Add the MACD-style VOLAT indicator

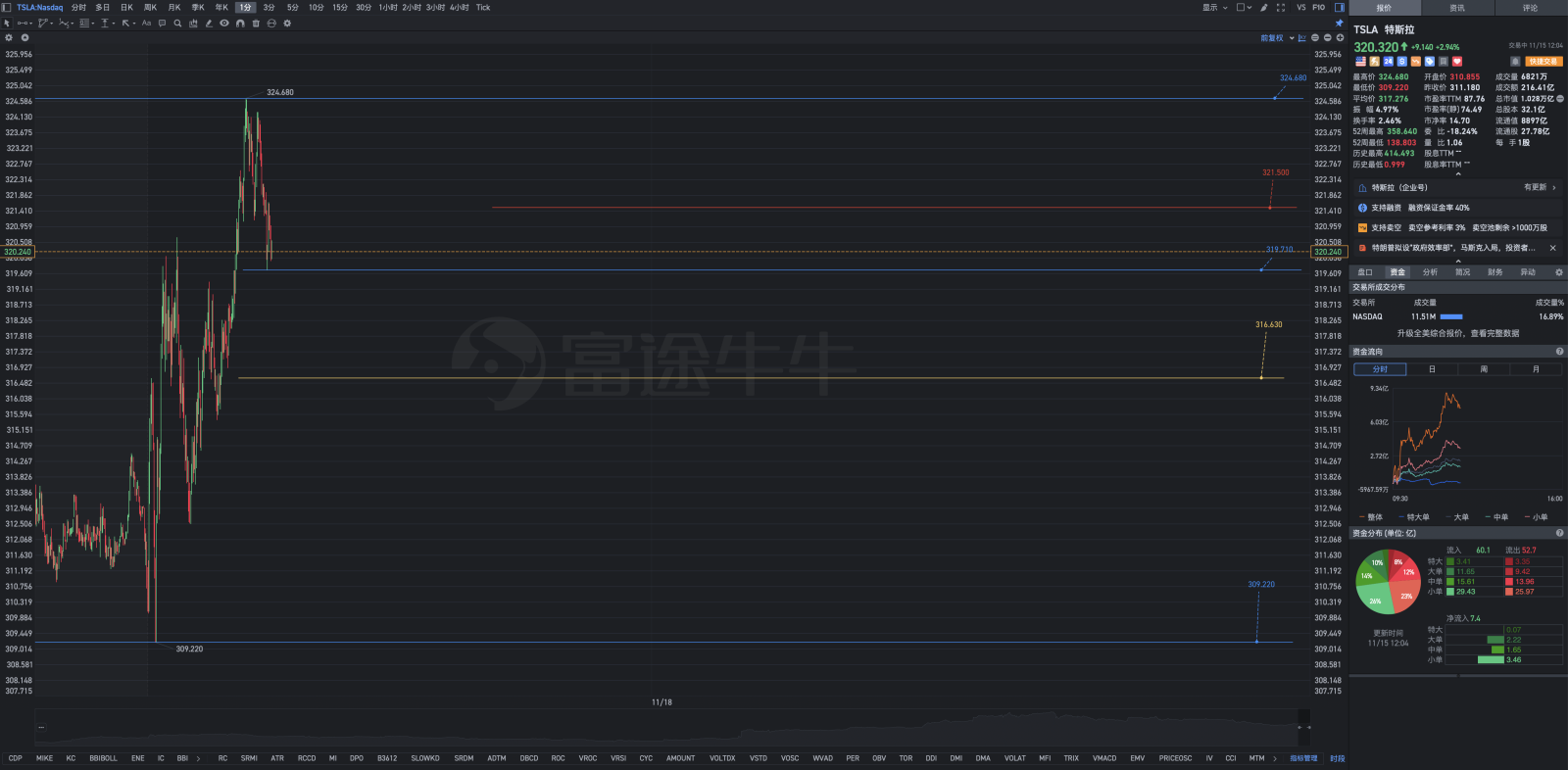pyautogui.click(x=1015, y=758)
